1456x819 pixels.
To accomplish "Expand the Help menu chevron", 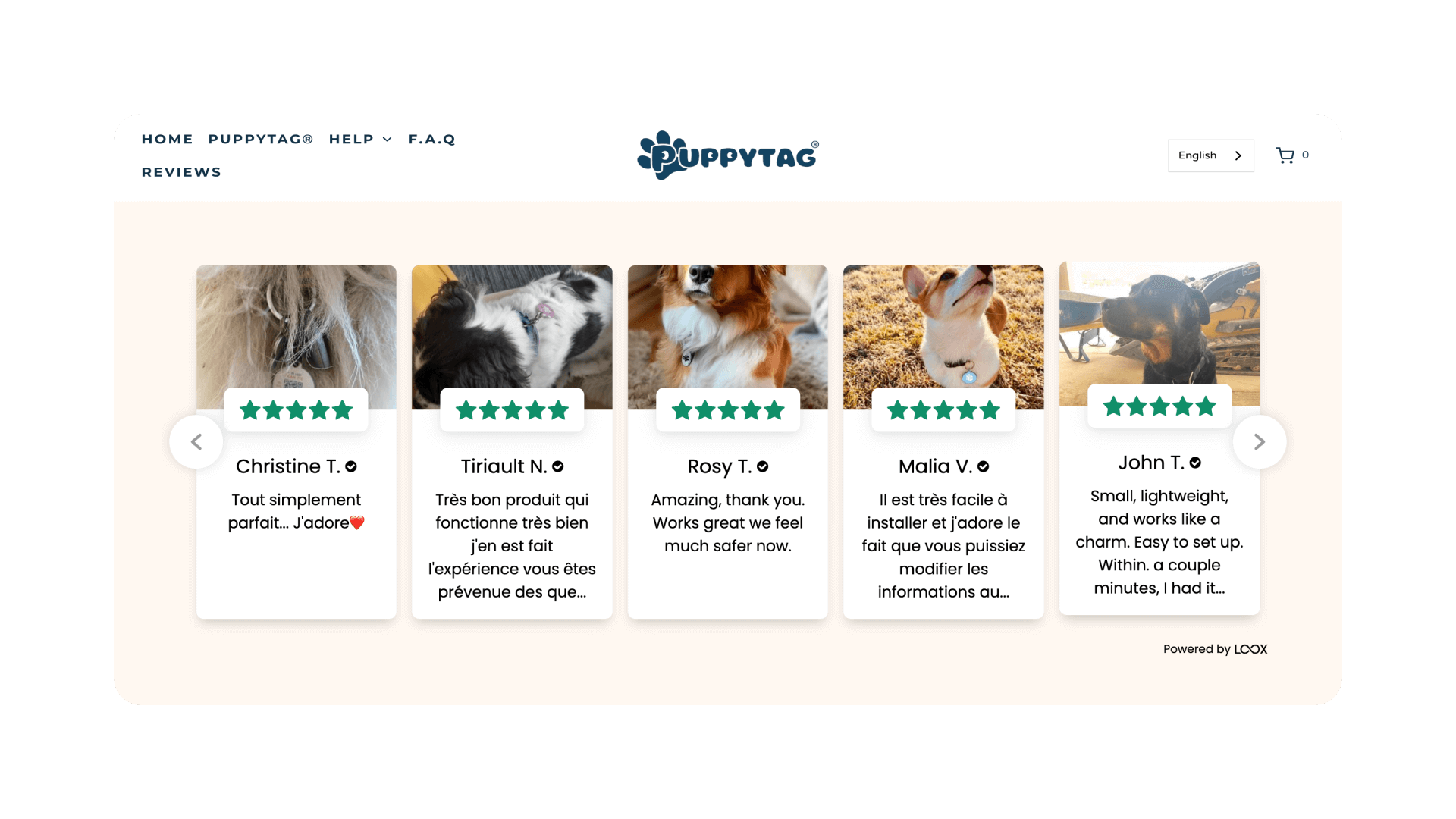I will (x=388, y=140).
